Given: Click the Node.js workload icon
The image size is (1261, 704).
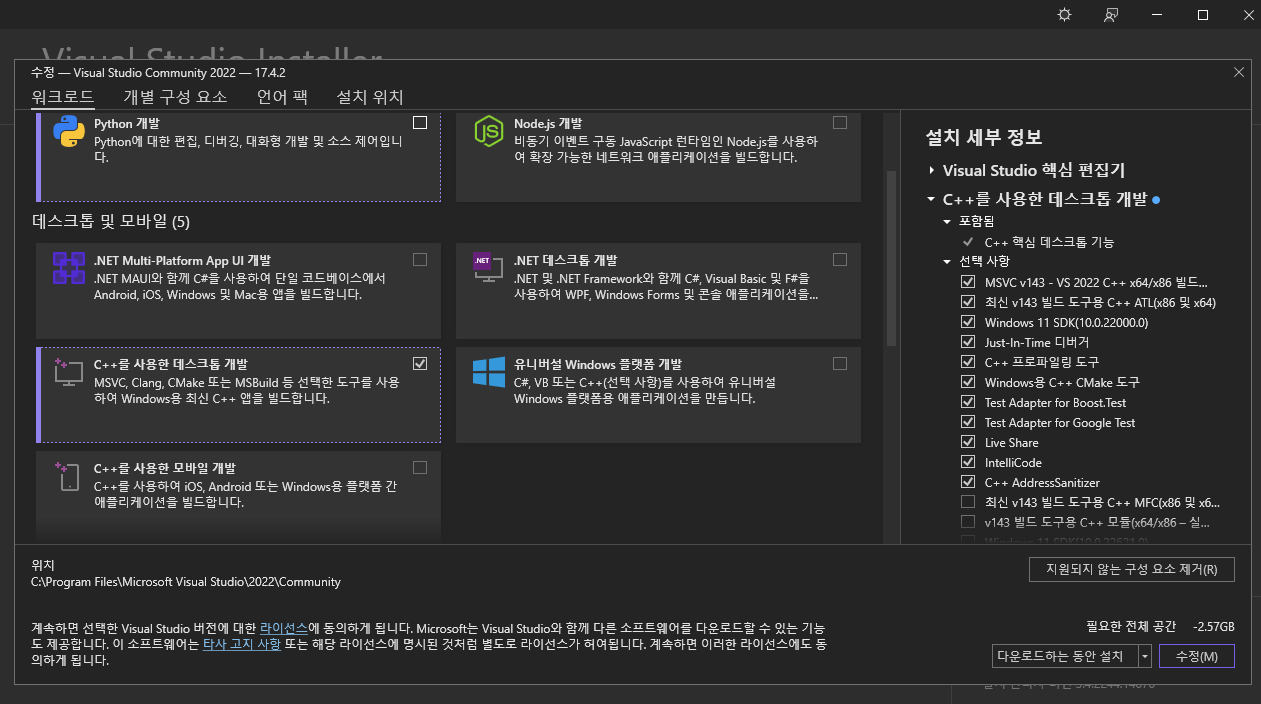Looking at the screenshot, I should click(488, 131).
